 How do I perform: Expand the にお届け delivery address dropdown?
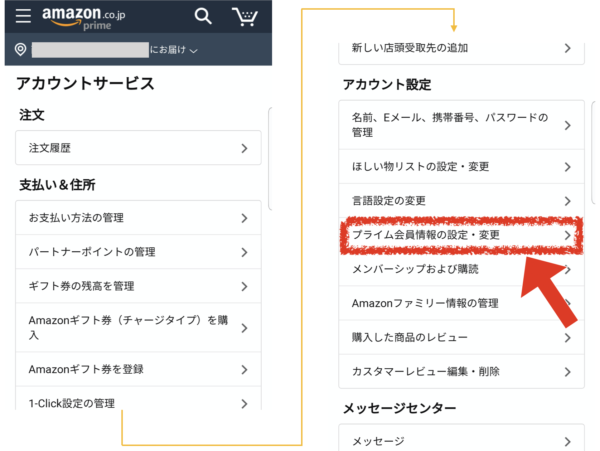[174, 50]
